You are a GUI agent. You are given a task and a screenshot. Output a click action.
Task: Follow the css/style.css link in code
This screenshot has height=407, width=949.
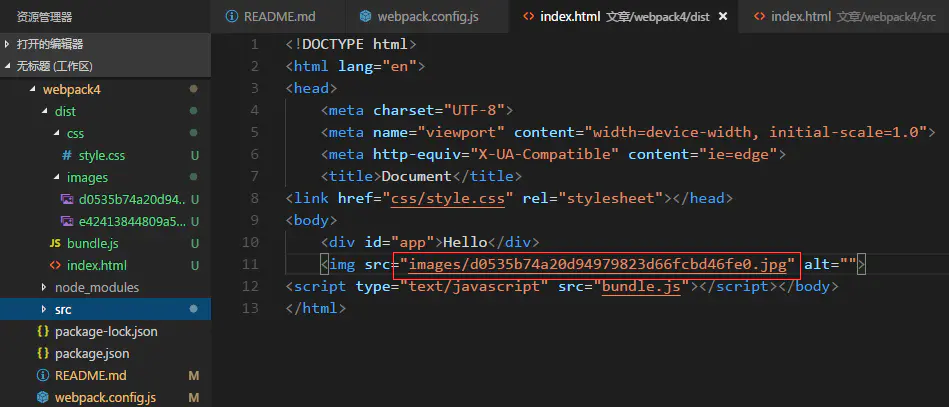(448, 198)
